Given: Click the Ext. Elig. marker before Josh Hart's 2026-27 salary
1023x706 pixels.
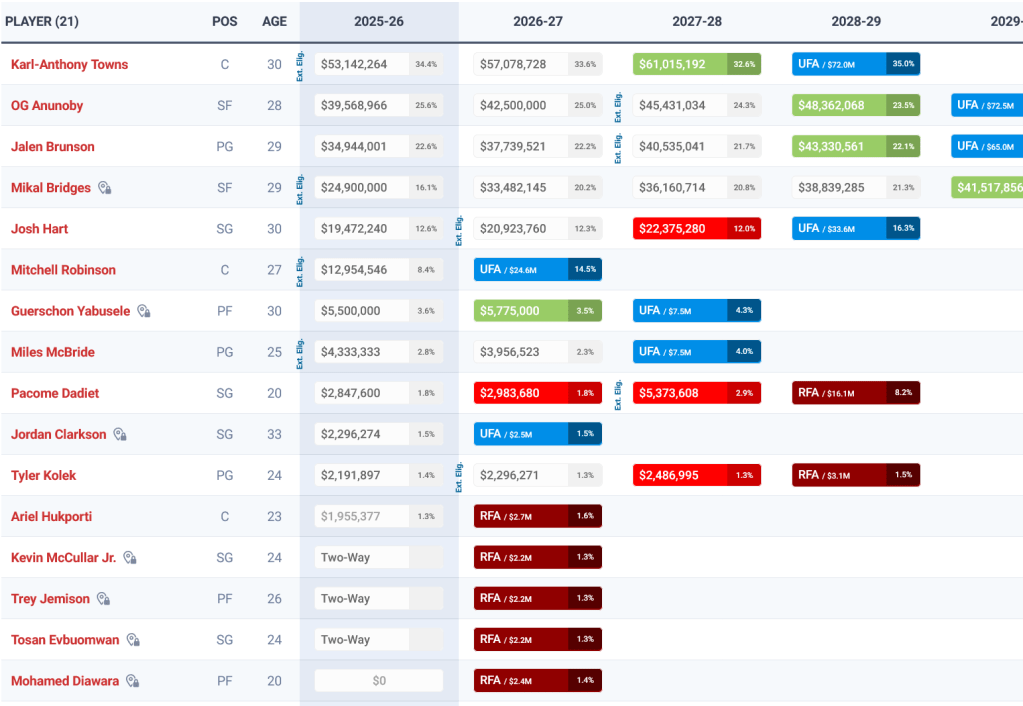Looking at the screenshot, I should tap(460, 229).
